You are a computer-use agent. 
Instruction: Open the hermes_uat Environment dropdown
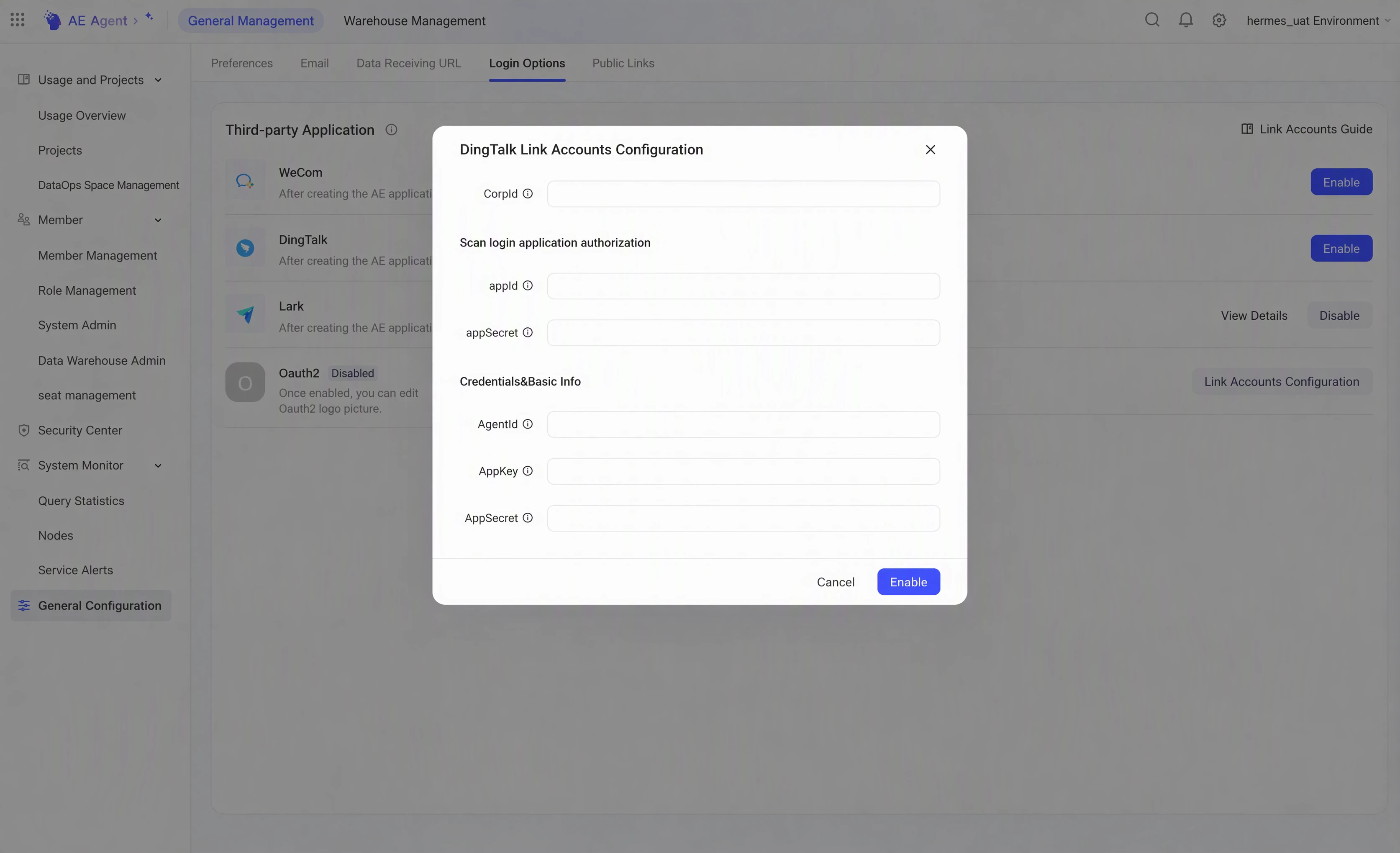click(1318, 21)
